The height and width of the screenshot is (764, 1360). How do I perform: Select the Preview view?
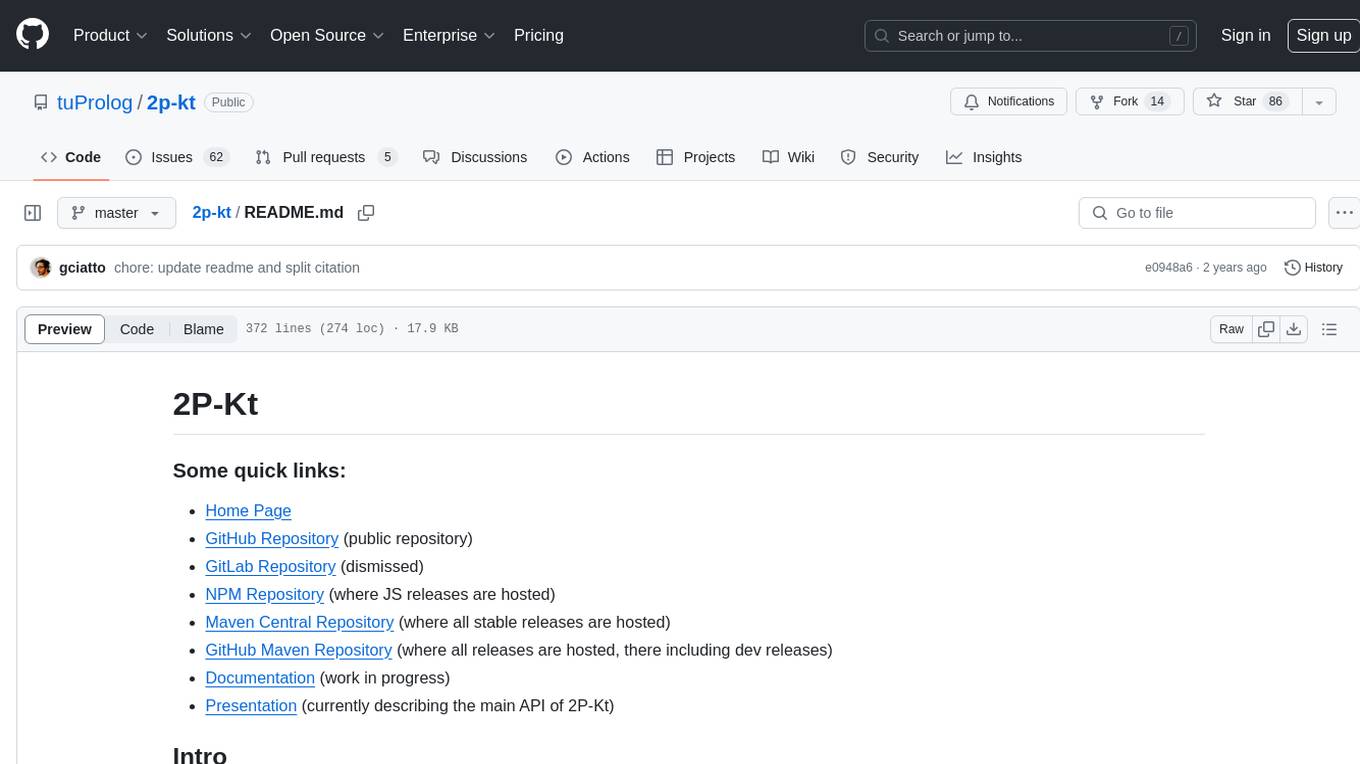(65, 329)
